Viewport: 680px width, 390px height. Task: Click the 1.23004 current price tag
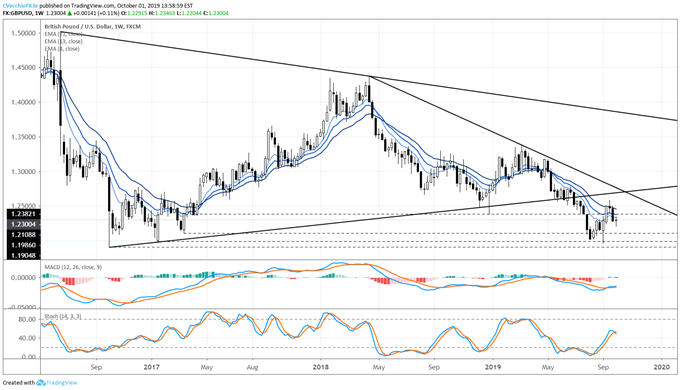[x=24, y=224]
